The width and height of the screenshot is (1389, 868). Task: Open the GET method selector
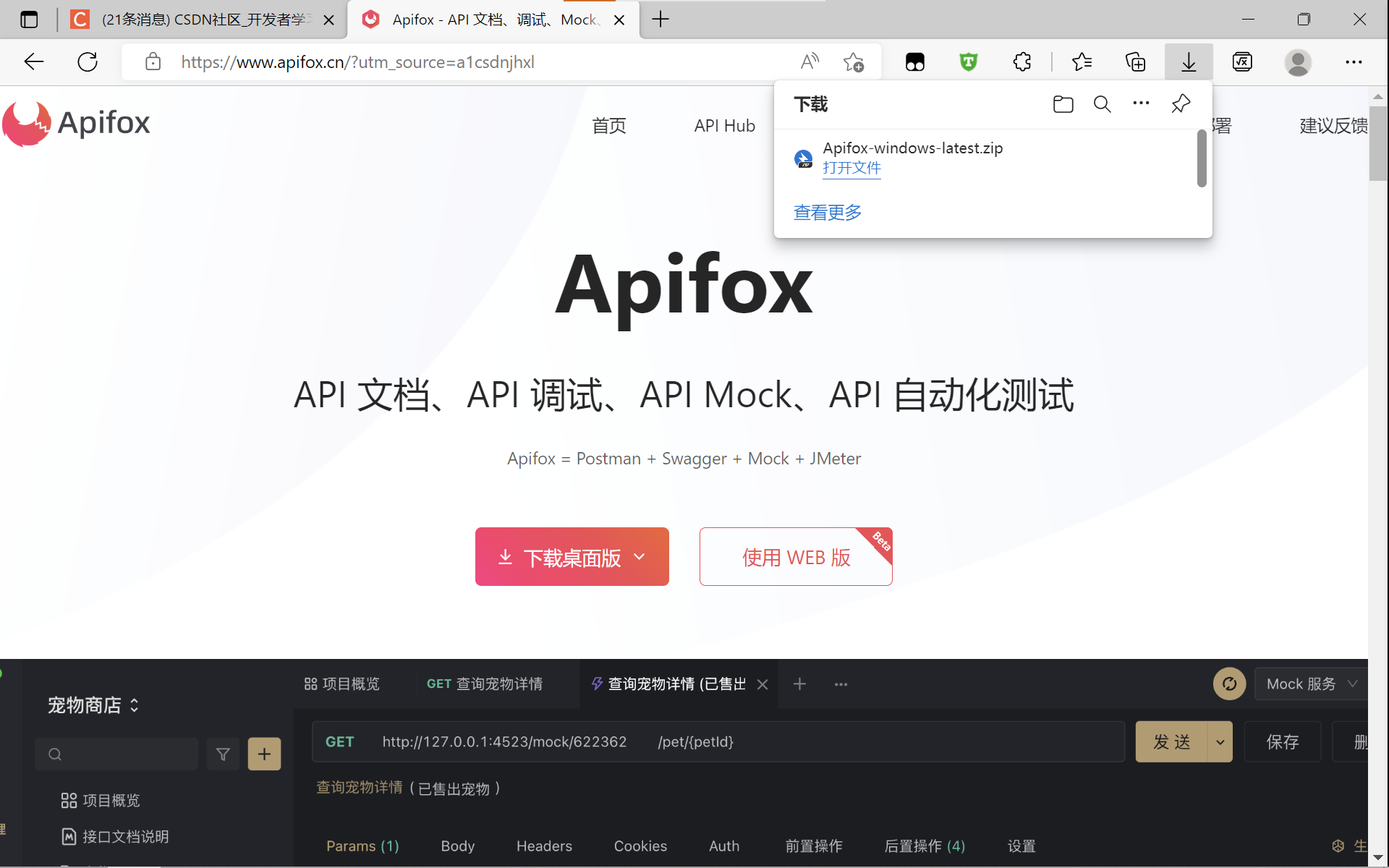(x=339, y=741)
